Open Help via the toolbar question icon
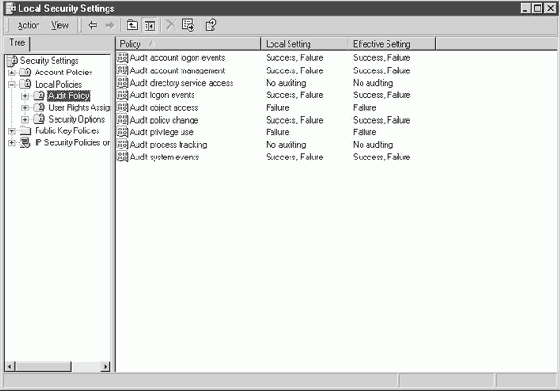Viewport: 560px width, 391px height. pos(211,25)
